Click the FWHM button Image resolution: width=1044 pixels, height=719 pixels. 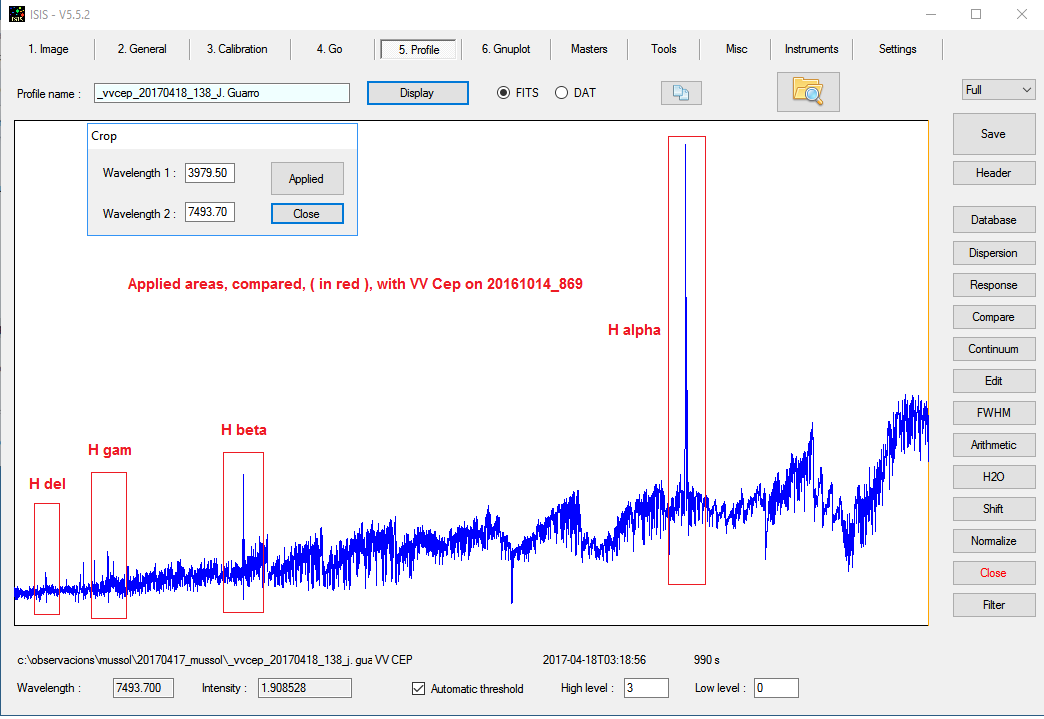coord(993,413)
